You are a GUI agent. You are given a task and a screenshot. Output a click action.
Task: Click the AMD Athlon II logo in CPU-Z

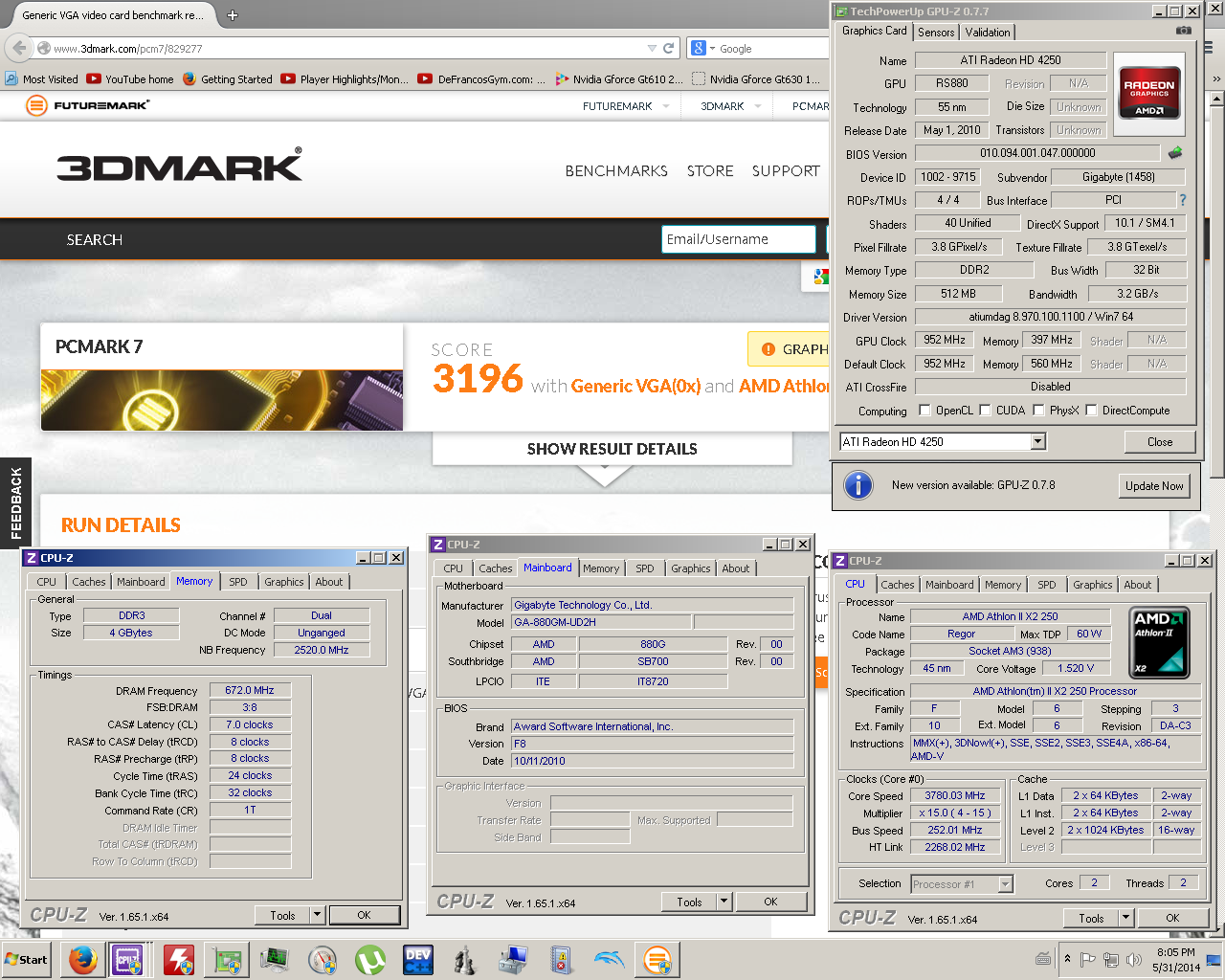tap(1160, 642)
